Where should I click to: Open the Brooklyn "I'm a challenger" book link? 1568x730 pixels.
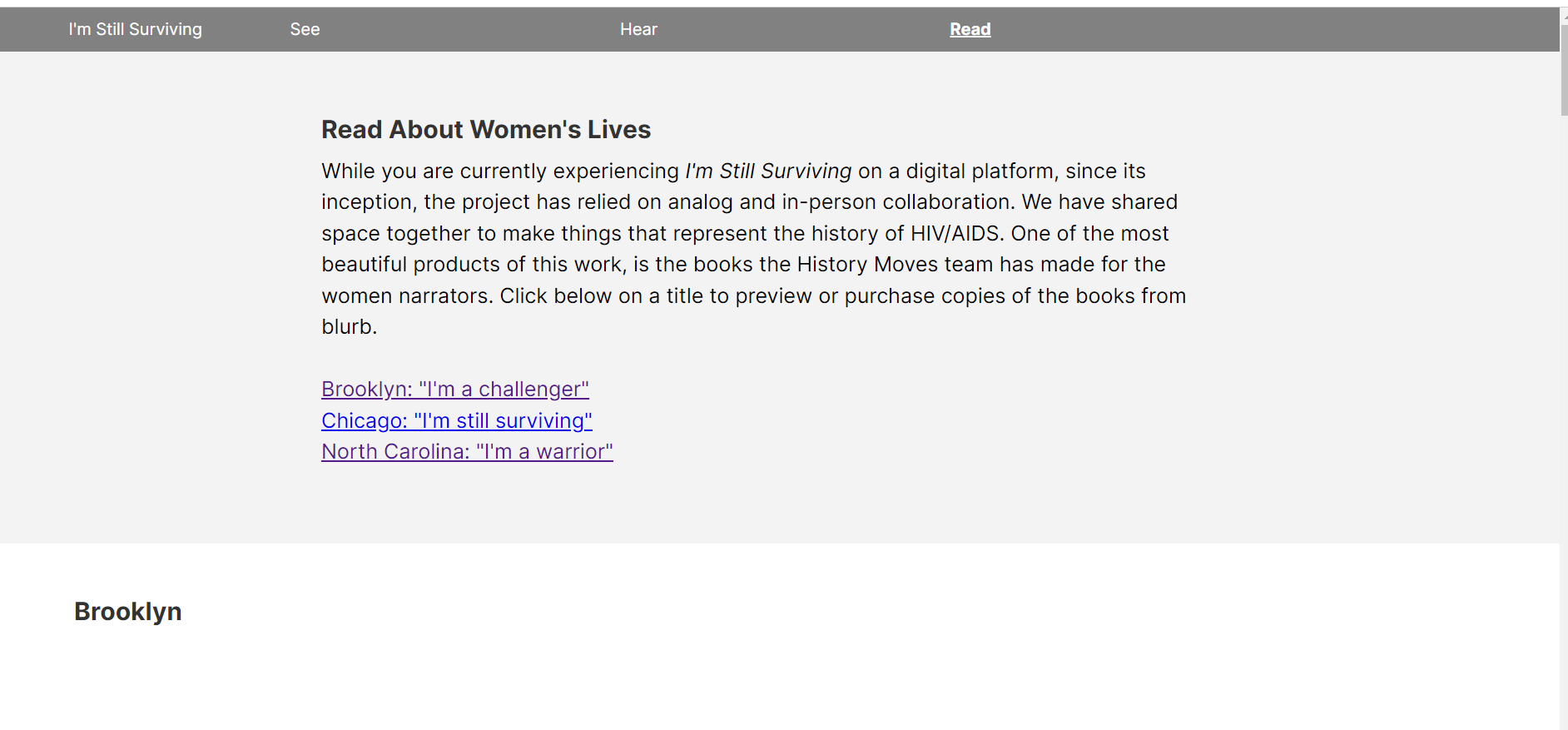coord(454,389)
